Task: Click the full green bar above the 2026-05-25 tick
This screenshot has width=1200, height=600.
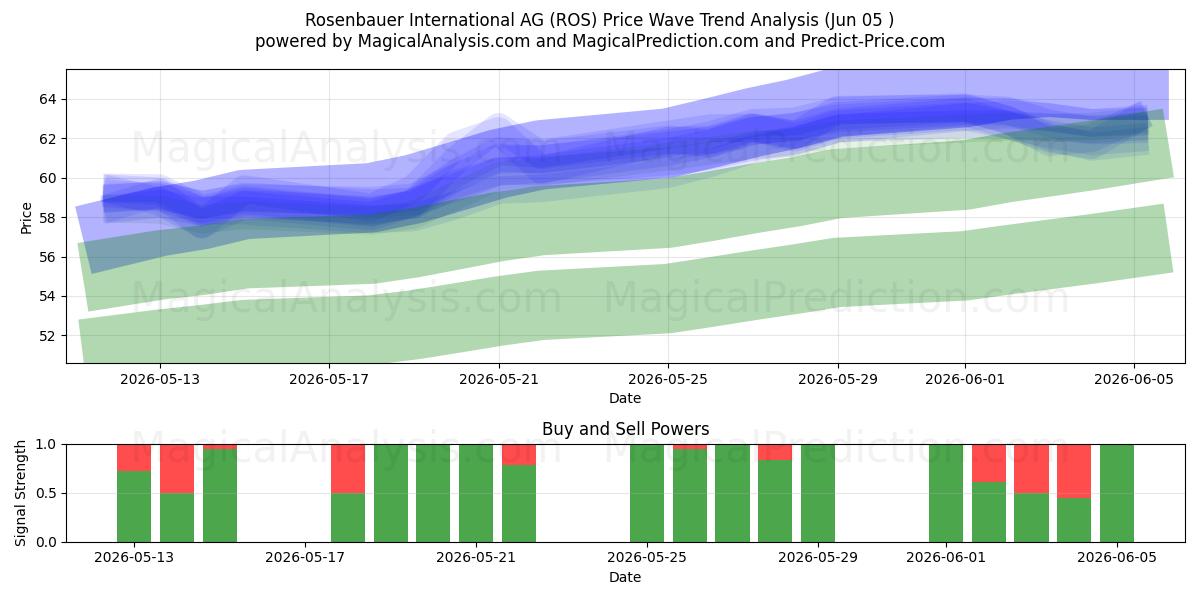Action: pos(647,493)
